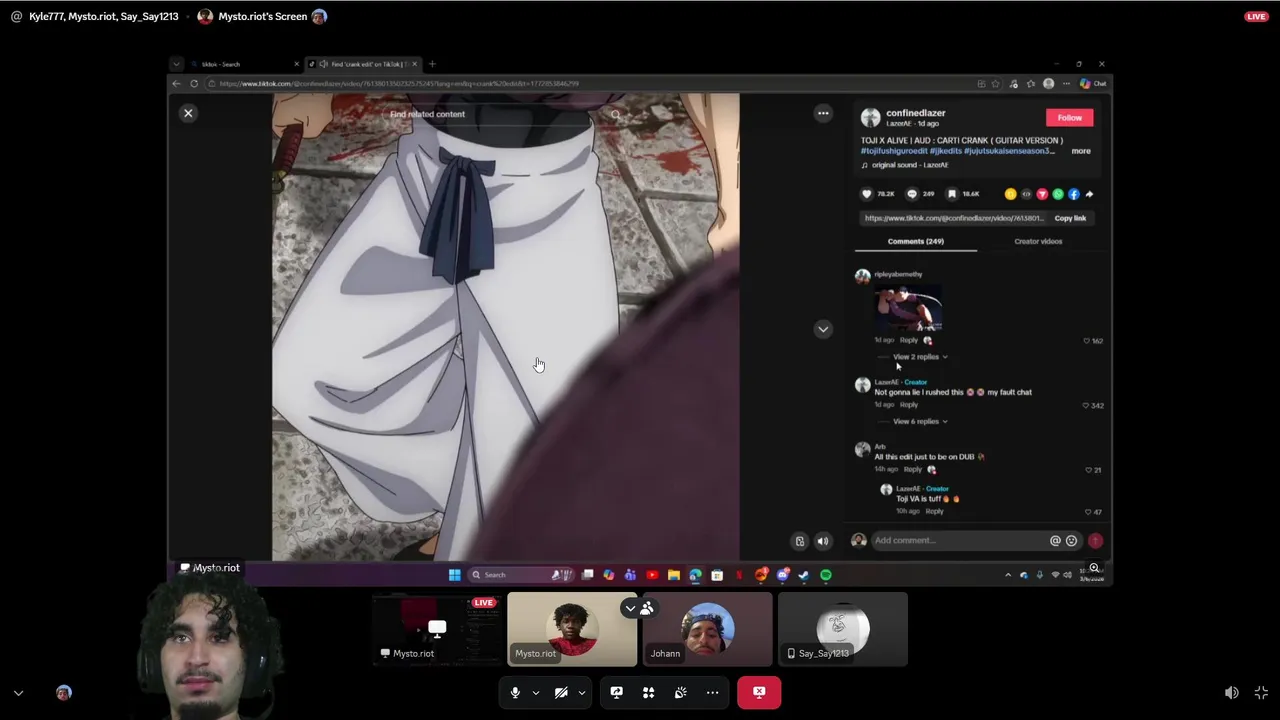
Task: Open more call options ellipsis
Action: tap(712, 692)
